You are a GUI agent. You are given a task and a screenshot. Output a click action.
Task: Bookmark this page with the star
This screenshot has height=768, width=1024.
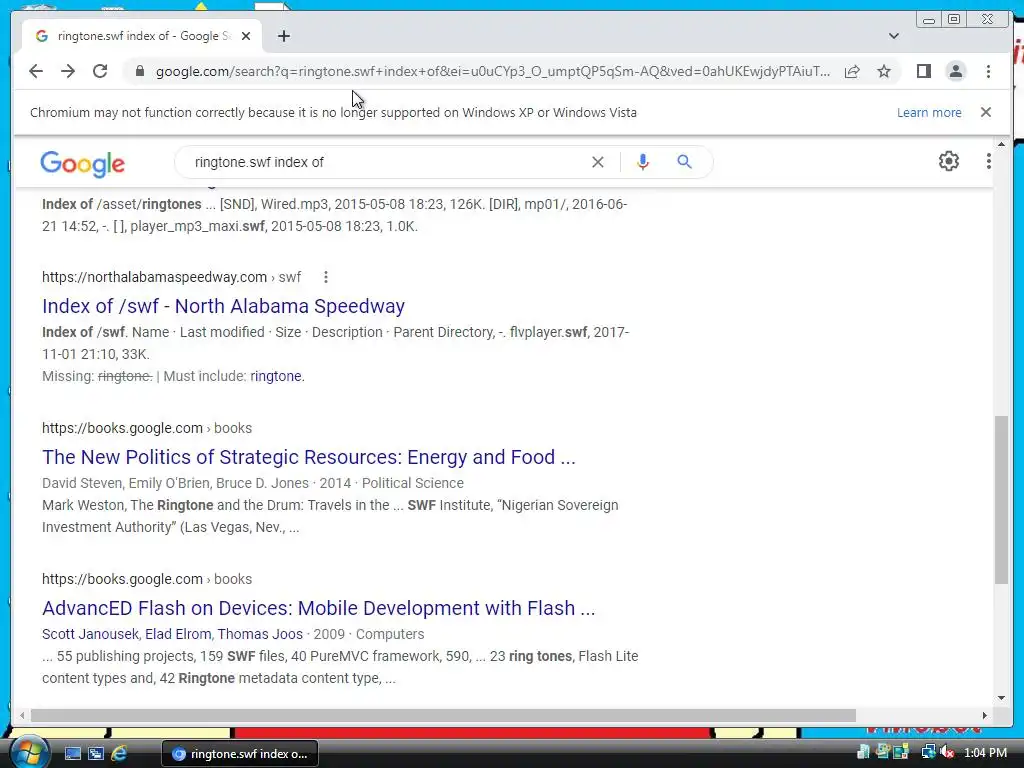pos(884,71)
